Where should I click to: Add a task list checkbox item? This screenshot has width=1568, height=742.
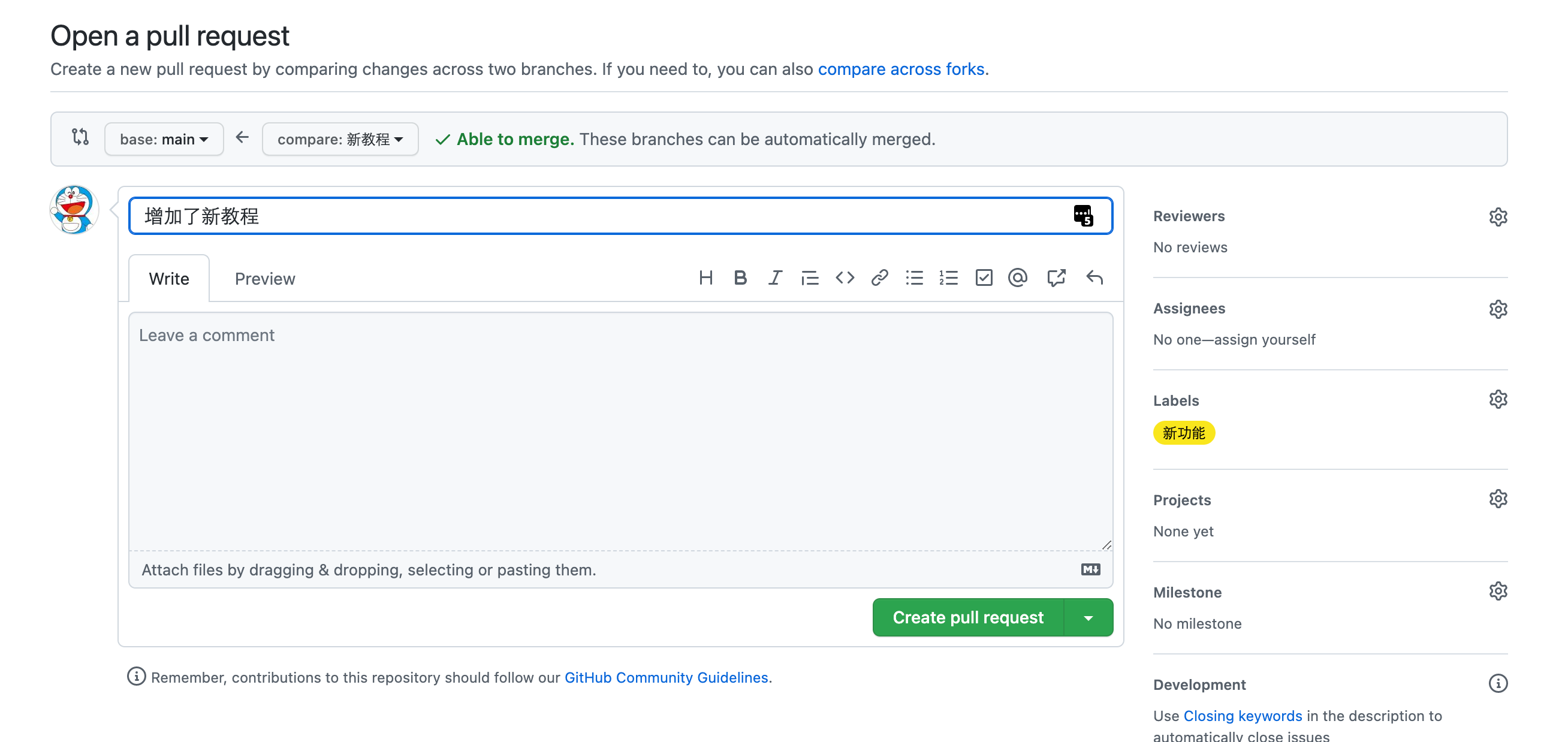click(x=984, y=278)
